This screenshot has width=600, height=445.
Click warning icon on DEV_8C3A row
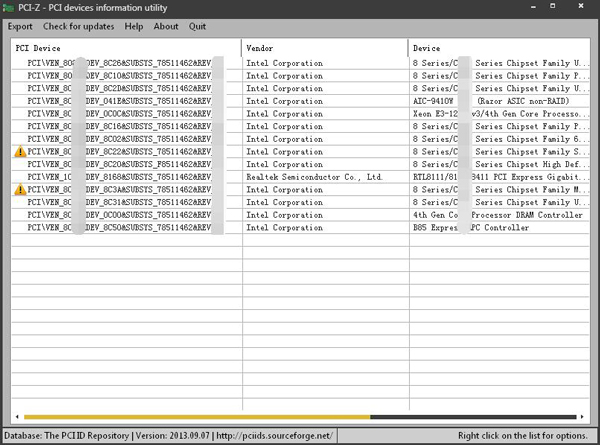coord(20,189)
